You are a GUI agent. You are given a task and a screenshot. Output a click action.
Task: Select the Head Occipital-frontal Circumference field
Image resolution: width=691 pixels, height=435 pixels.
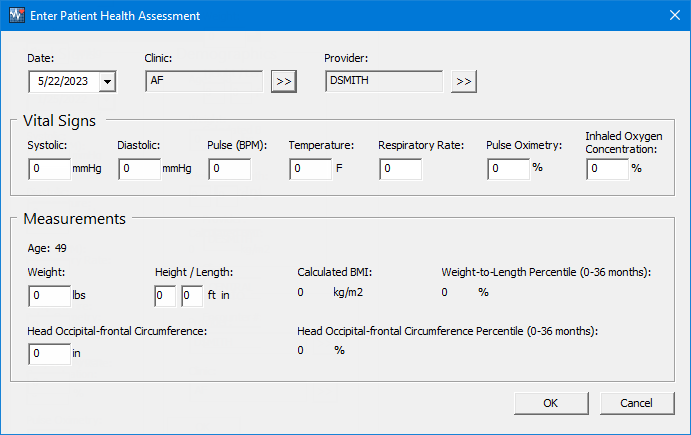click(x=49, y=354)
